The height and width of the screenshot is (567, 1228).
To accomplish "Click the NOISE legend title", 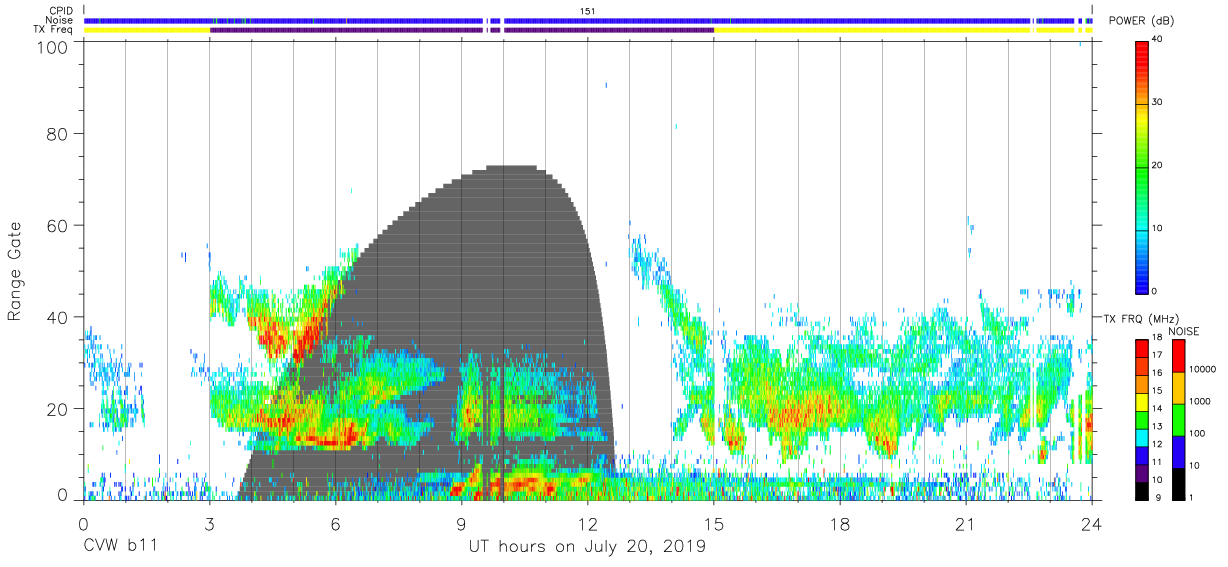I will (1184, 331).
